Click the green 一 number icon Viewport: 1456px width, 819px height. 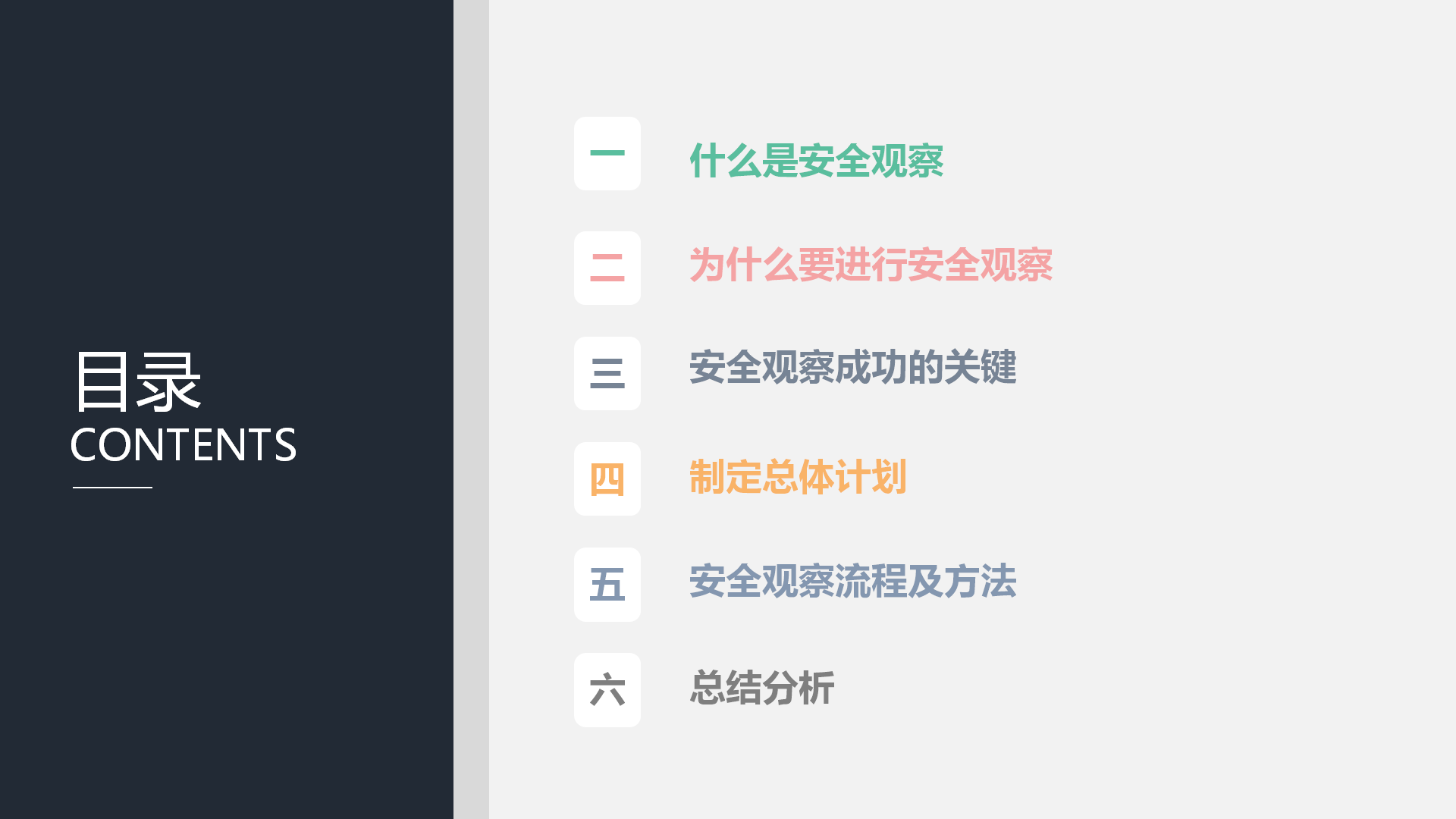[x=607, y=154]
